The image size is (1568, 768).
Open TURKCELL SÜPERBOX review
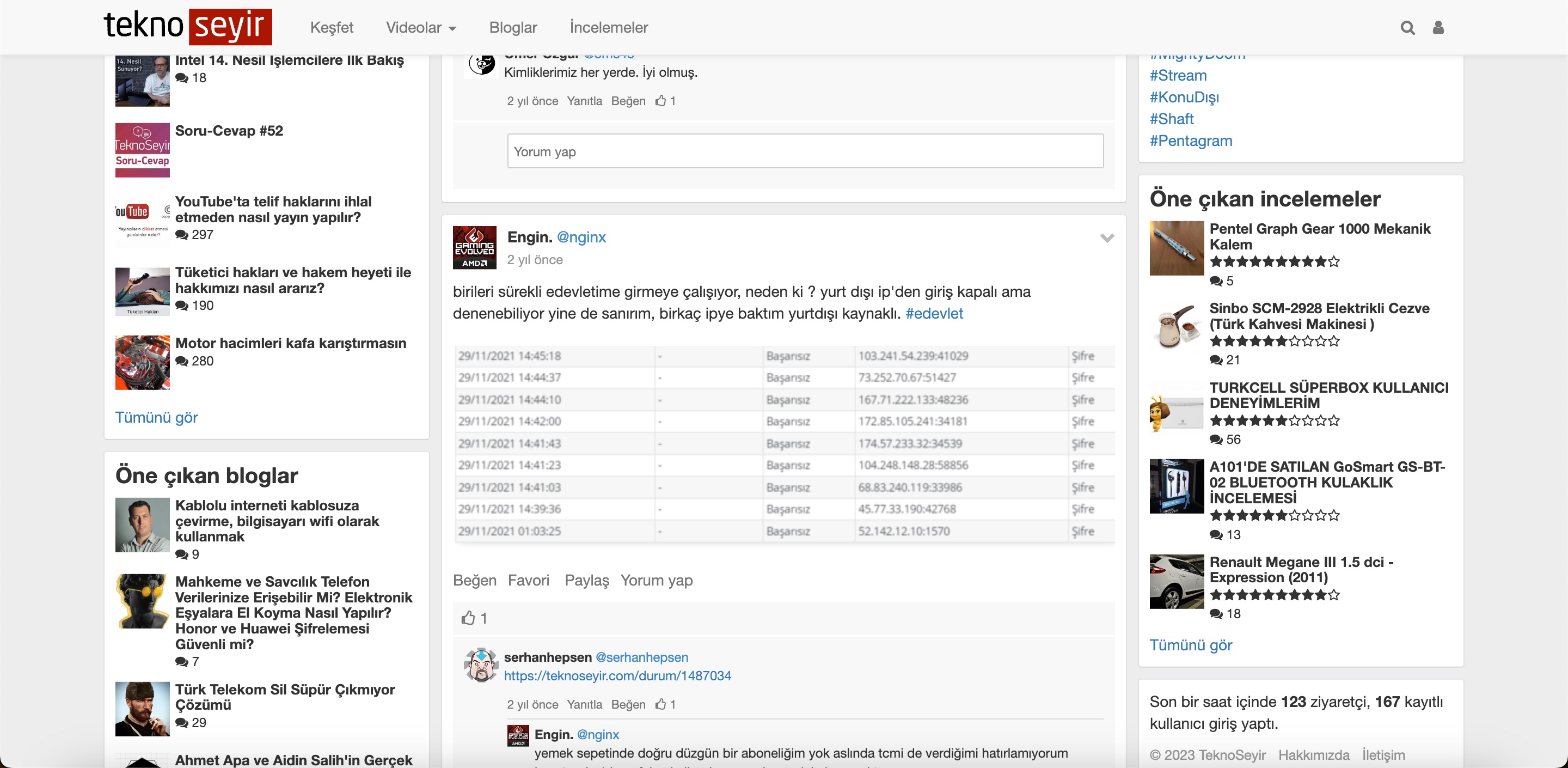tap(1329, 395)
